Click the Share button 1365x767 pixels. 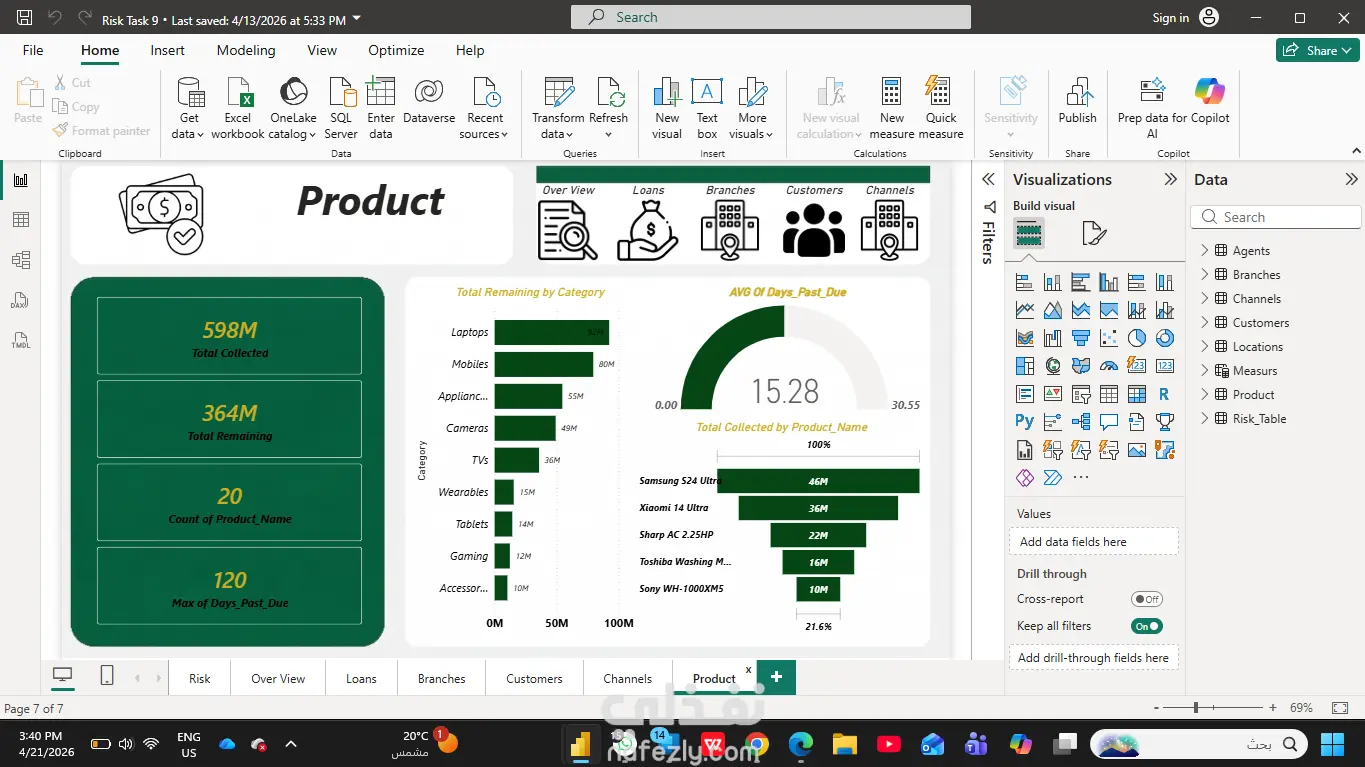pos(1317,50)
